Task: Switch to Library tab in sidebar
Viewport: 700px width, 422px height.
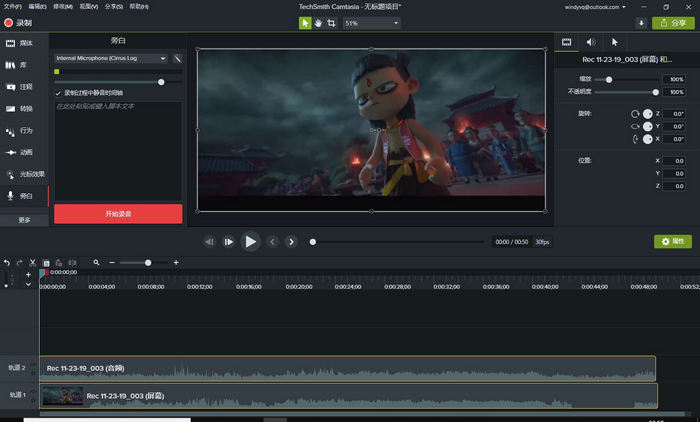Action: point(24,65)
